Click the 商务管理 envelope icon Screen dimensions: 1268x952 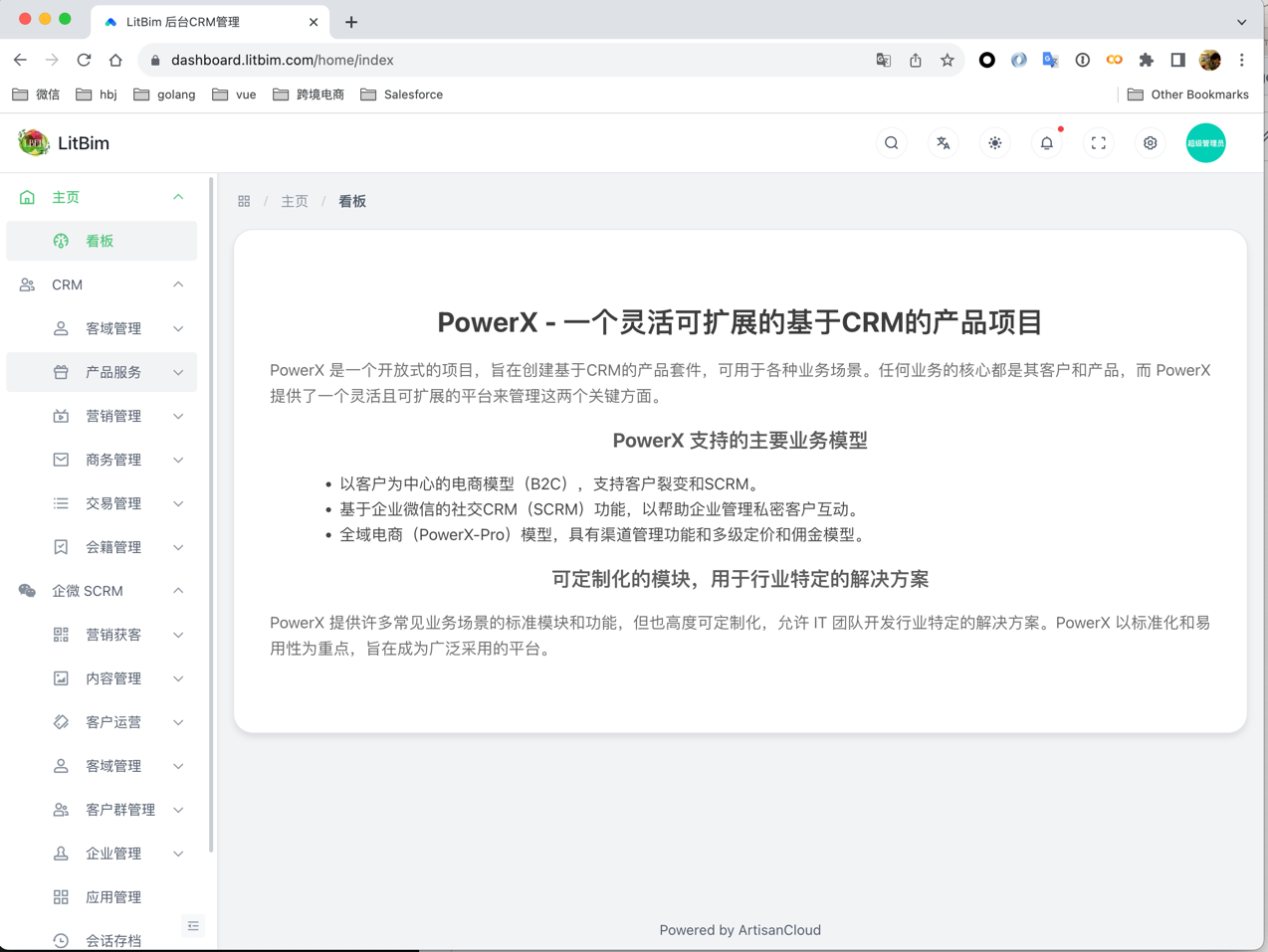61,460
